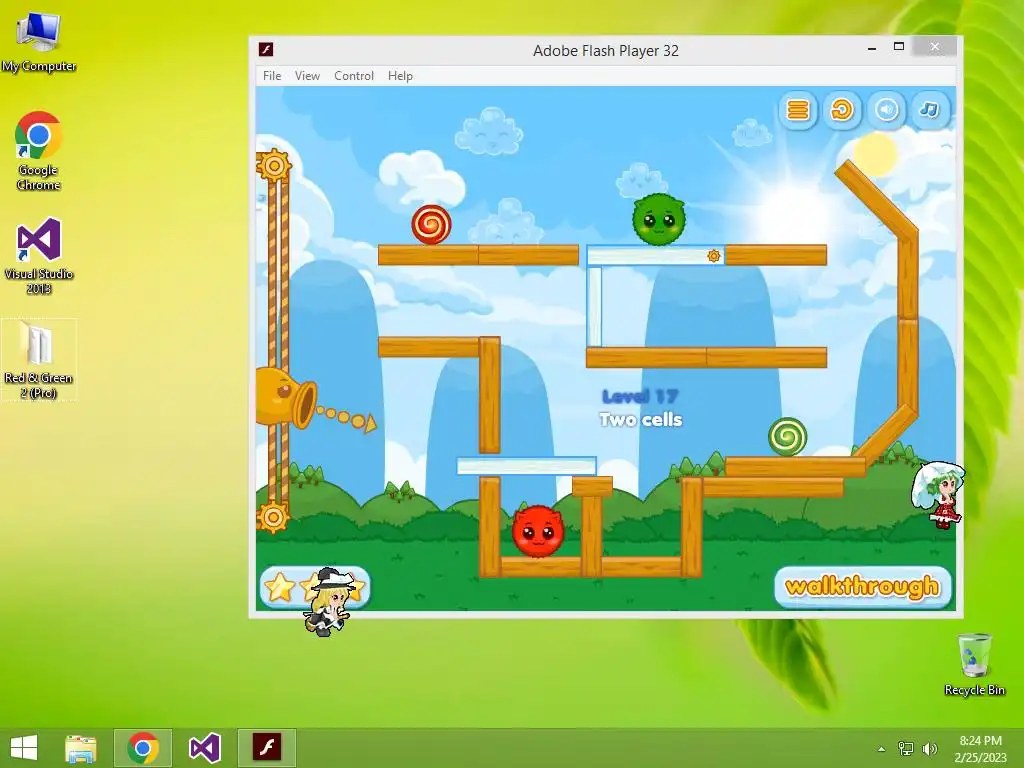Click the Level 17 title text
The image size is (1024, 768).
[640, 396]
